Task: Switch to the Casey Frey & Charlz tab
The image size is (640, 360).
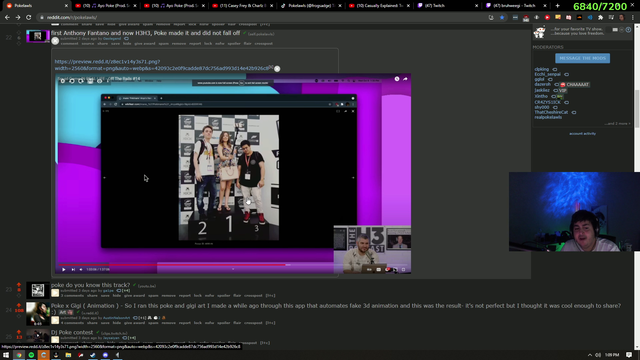Action: (242, 6)
